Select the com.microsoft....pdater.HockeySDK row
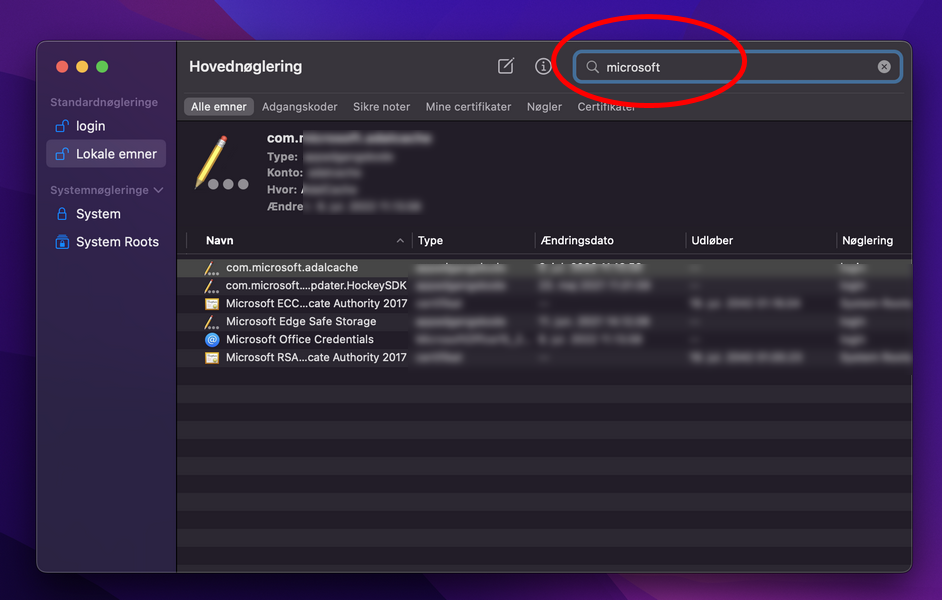Viewport: 942px width, 600px height. tap(544, 285)
